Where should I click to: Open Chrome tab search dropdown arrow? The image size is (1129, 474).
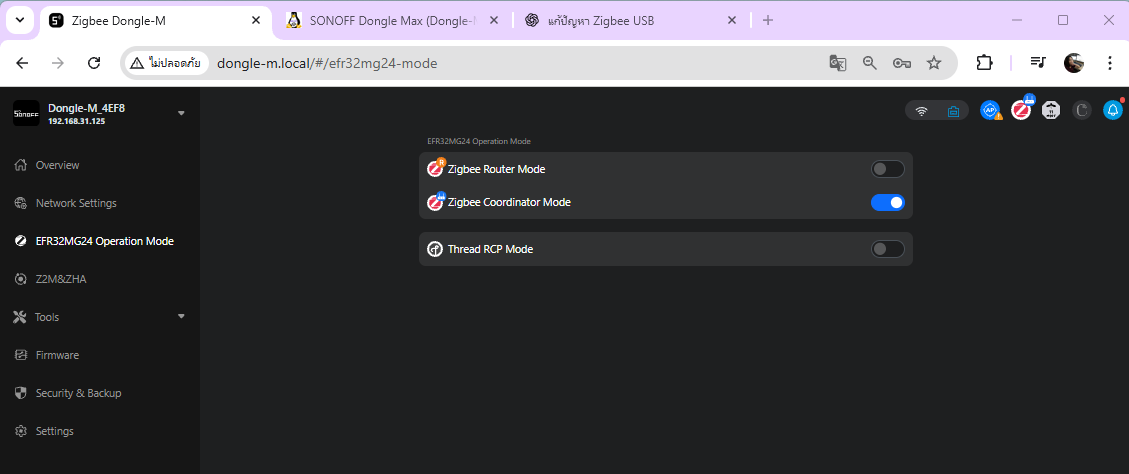click(x=20, y=20)
